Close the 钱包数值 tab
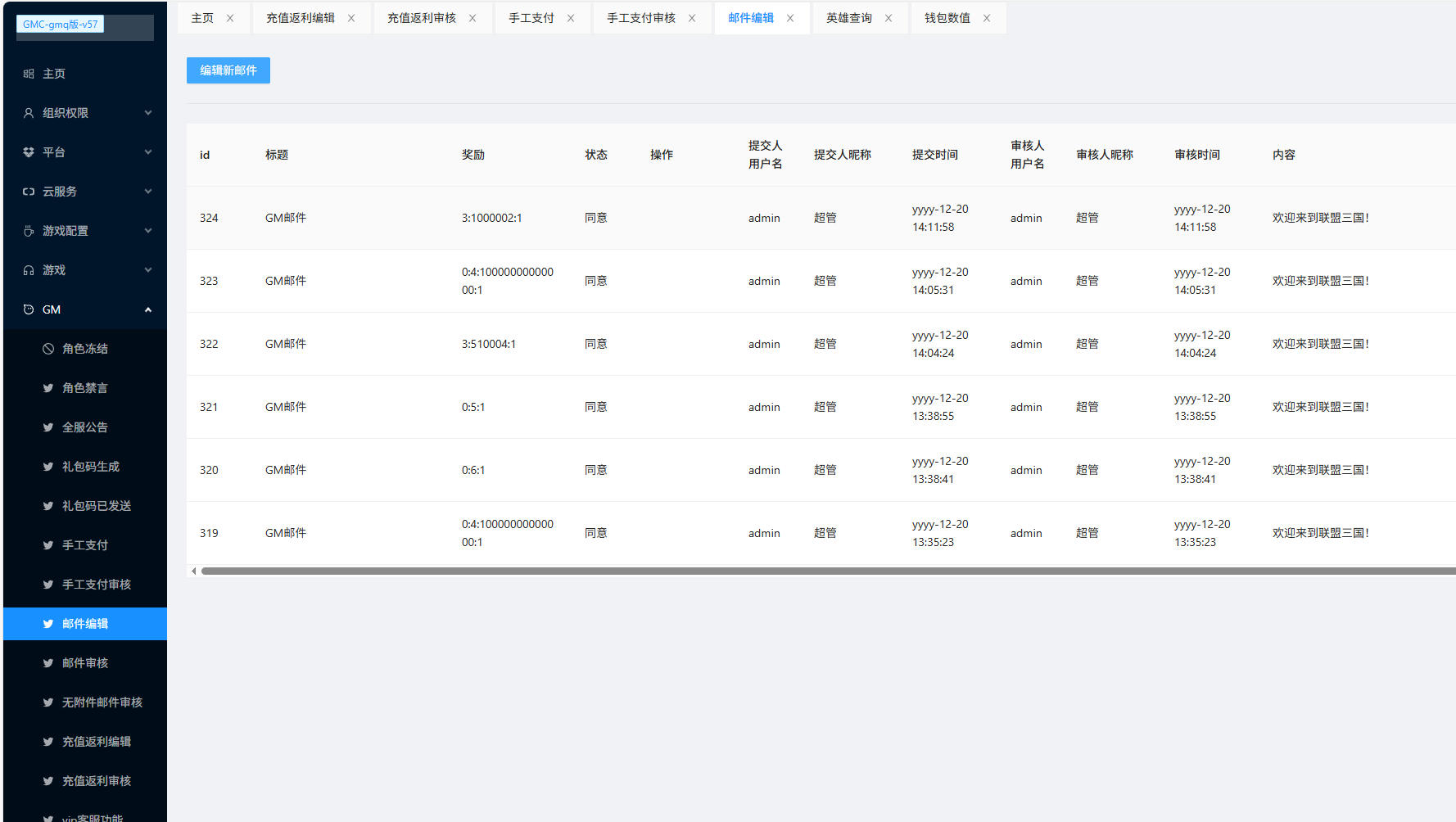Screen dimensions: 1456x822 [x=987, y=18]
